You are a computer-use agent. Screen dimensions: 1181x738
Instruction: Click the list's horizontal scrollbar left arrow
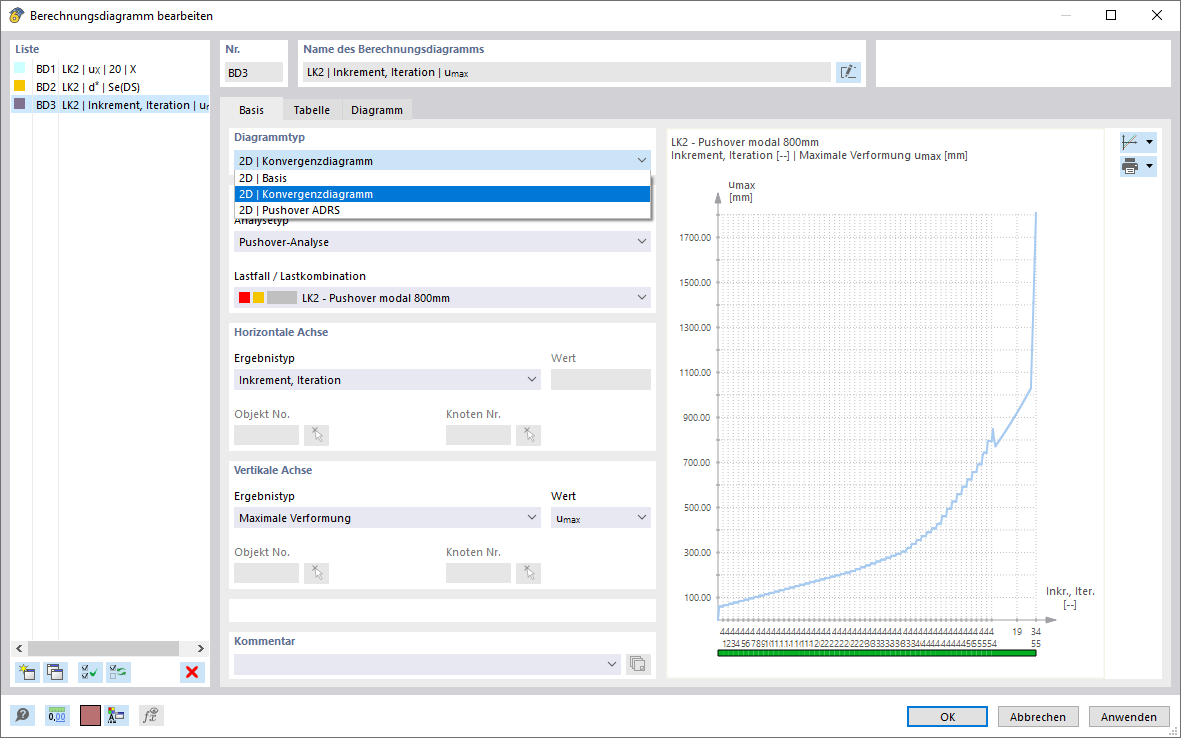click(x=20, y=648)
